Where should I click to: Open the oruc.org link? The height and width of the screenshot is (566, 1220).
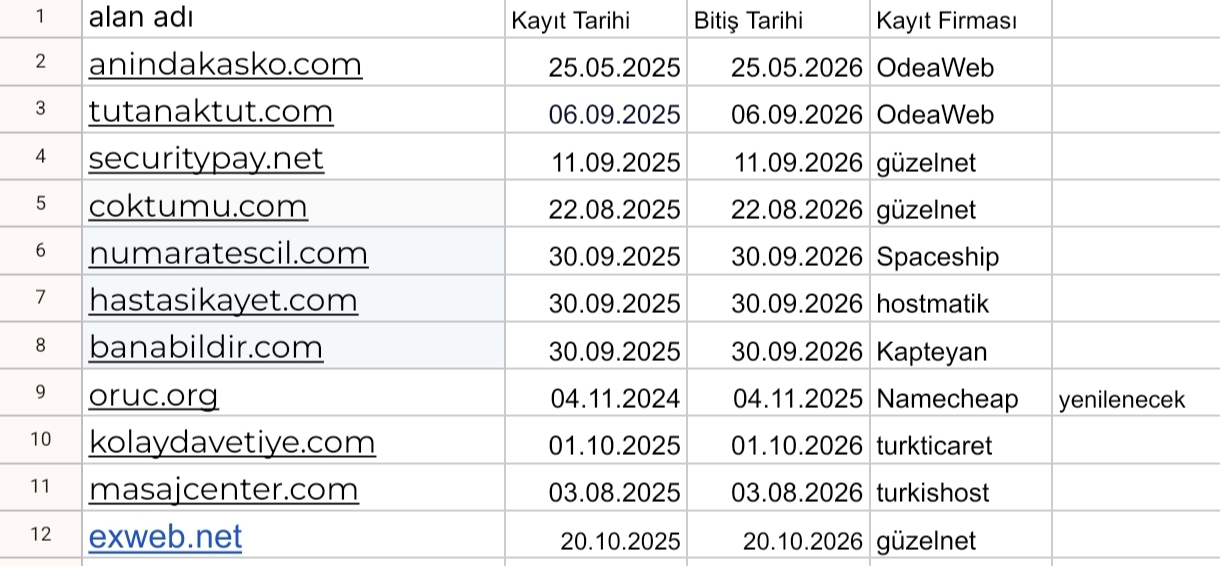tap(153, 395)
